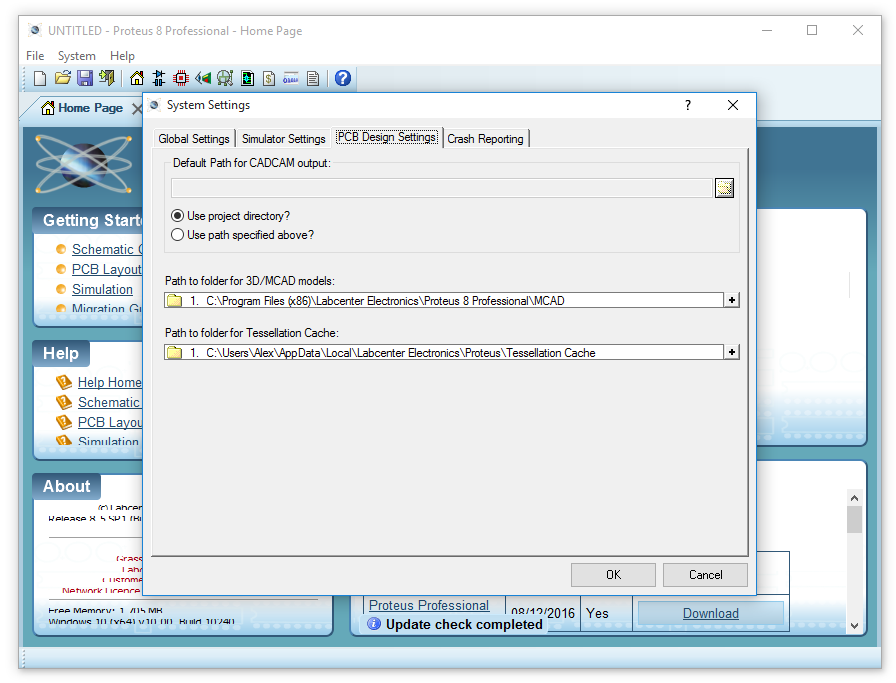Open Schematic Capture from the toolbar icon
The width and height of the screenshot is (896, 683).
[159, 78]
